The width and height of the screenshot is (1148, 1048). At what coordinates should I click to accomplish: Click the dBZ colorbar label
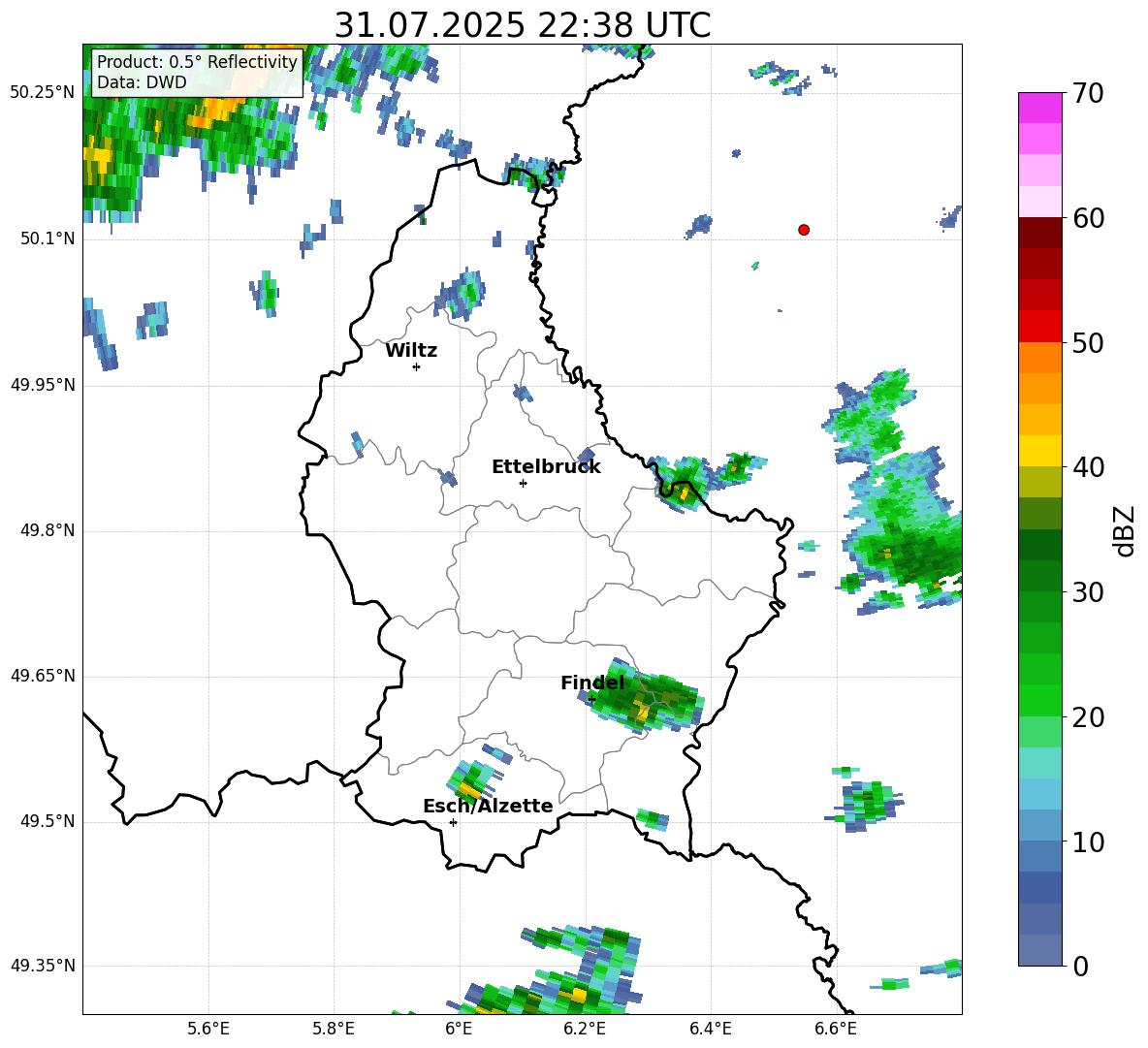click(x=1126, y=530)
